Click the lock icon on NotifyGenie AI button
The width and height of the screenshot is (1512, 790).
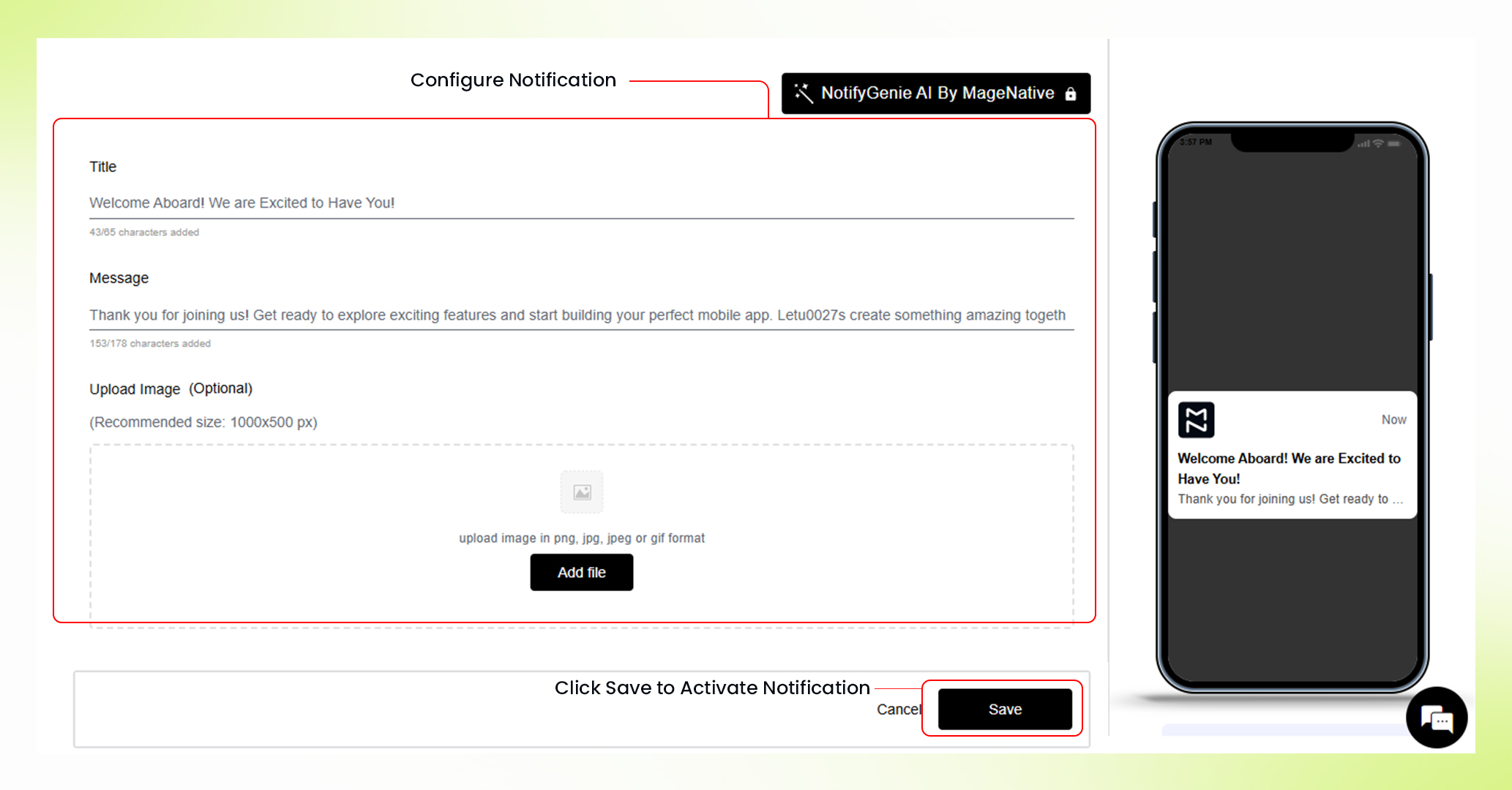[x=1071, y=93]
